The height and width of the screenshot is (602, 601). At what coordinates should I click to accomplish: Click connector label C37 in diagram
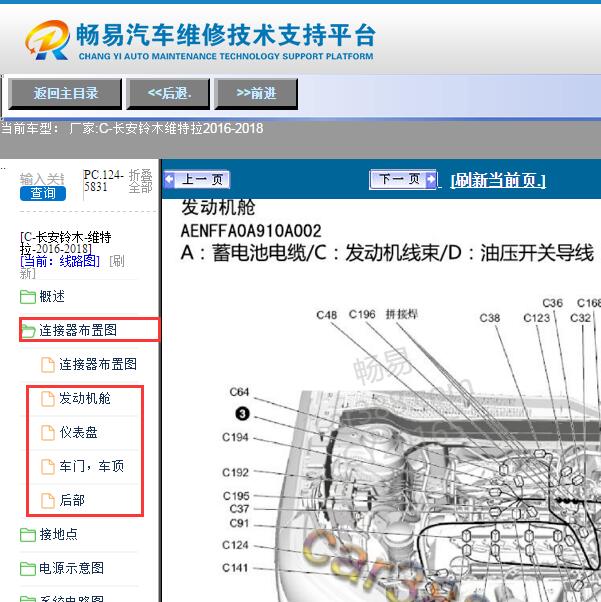click(239, 509)
